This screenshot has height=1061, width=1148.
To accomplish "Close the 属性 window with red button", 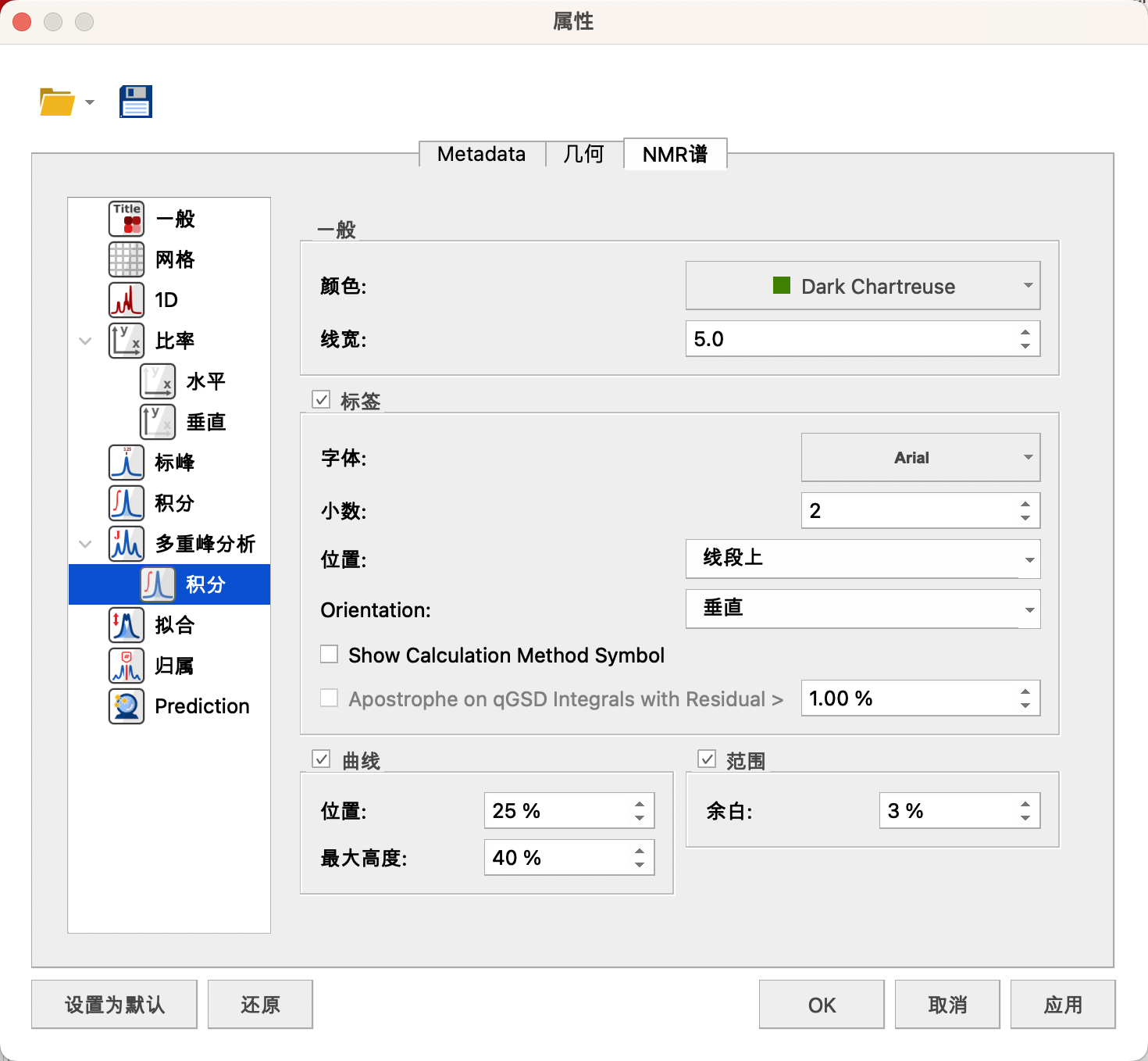I will click(x=22, y=22).
